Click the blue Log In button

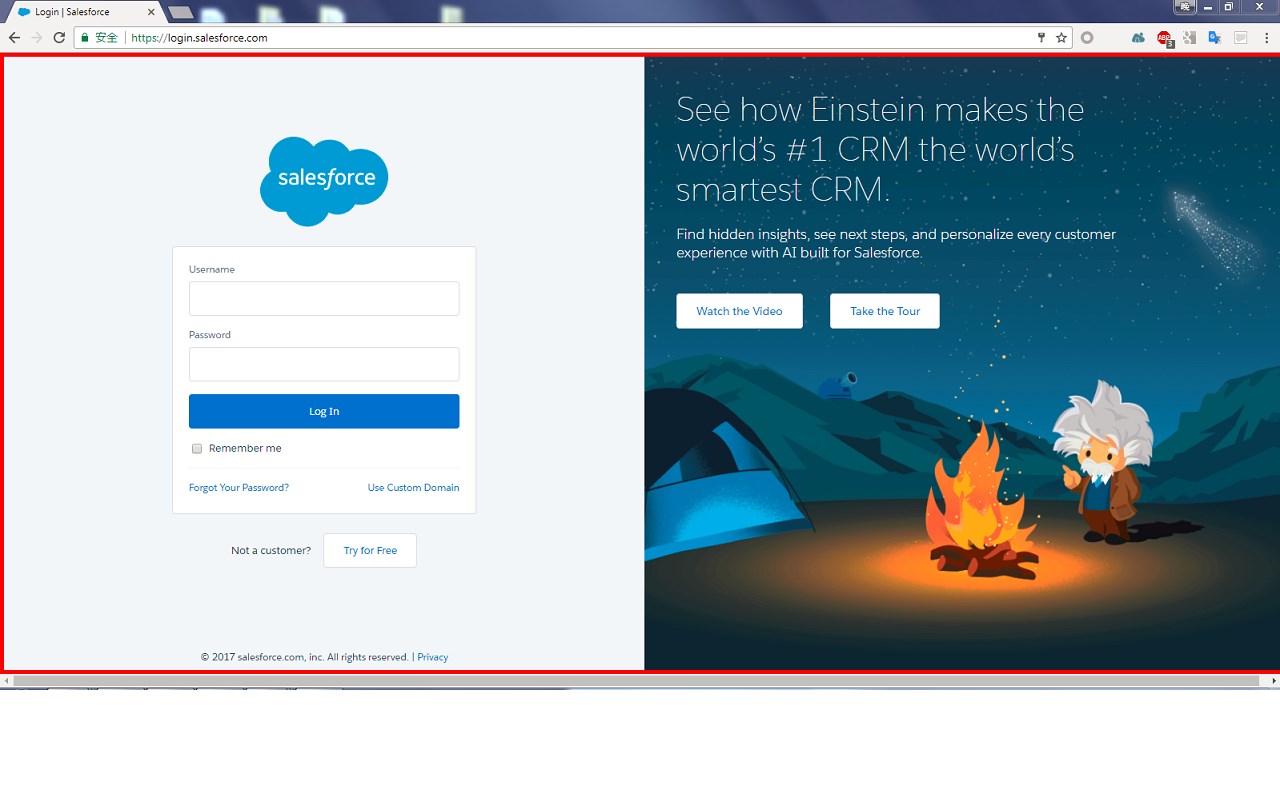pyautogui.click(x=324, y=411)
